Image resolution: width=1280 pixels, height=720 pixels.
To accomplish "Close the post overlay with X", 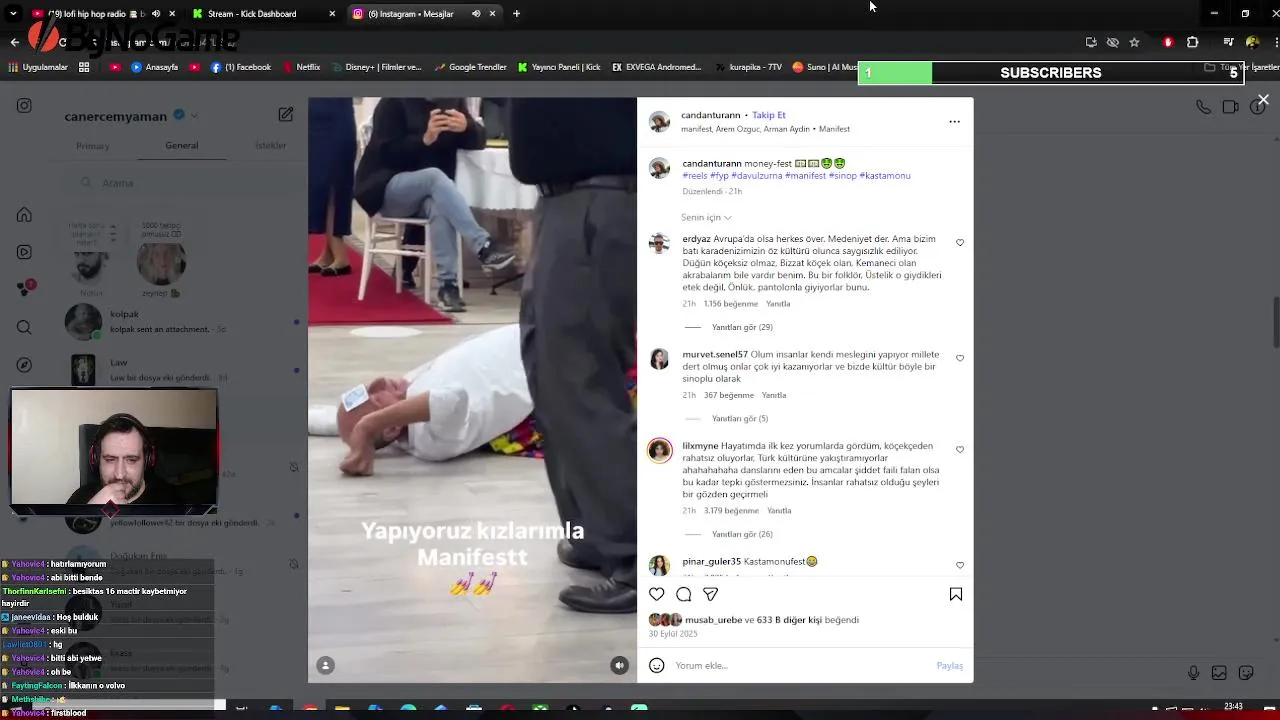I will tap(1263, 100).
